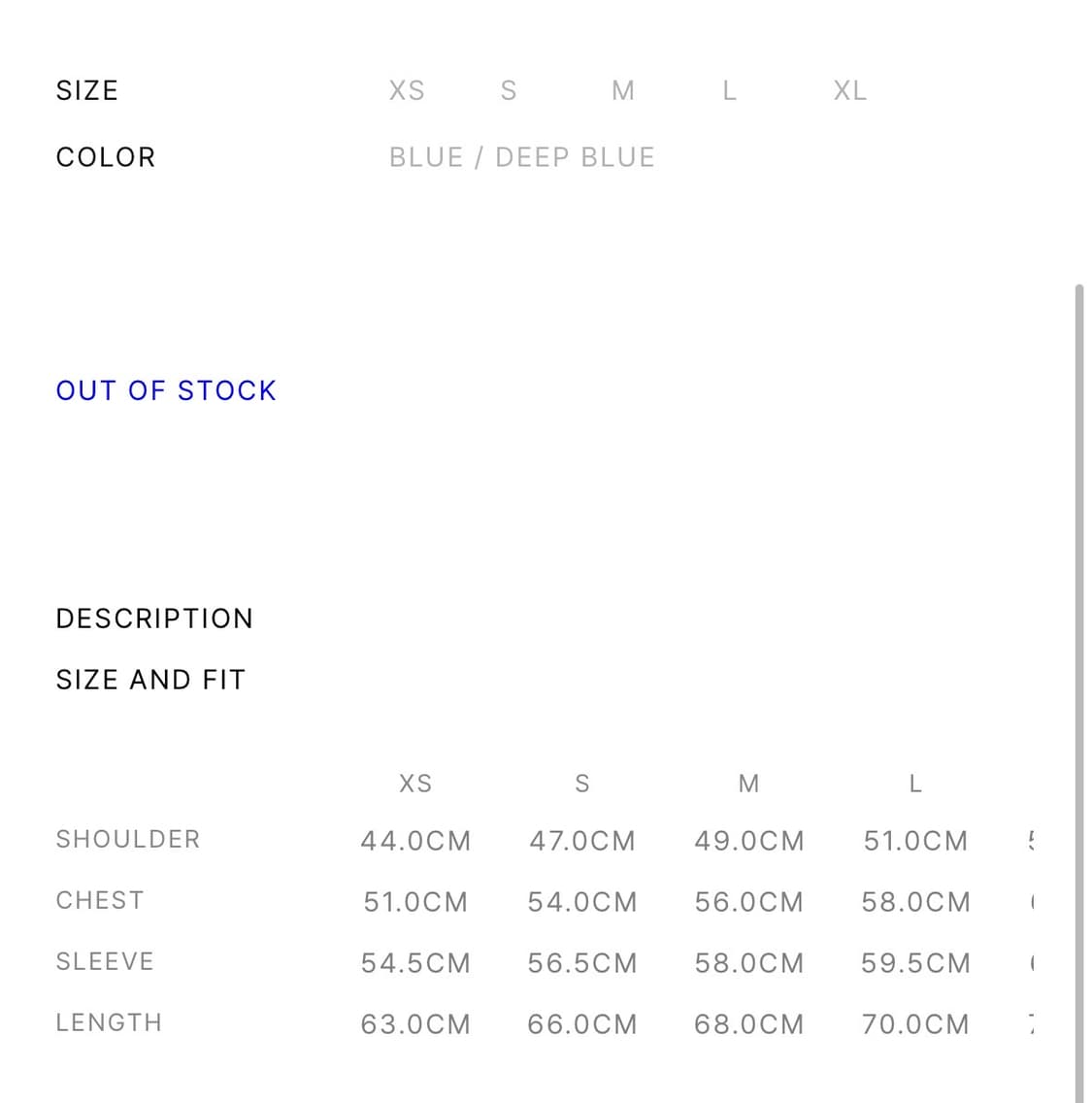Click the XS column header in table
Viewport: 1092px width, 1103px height.
pos(415,784)
